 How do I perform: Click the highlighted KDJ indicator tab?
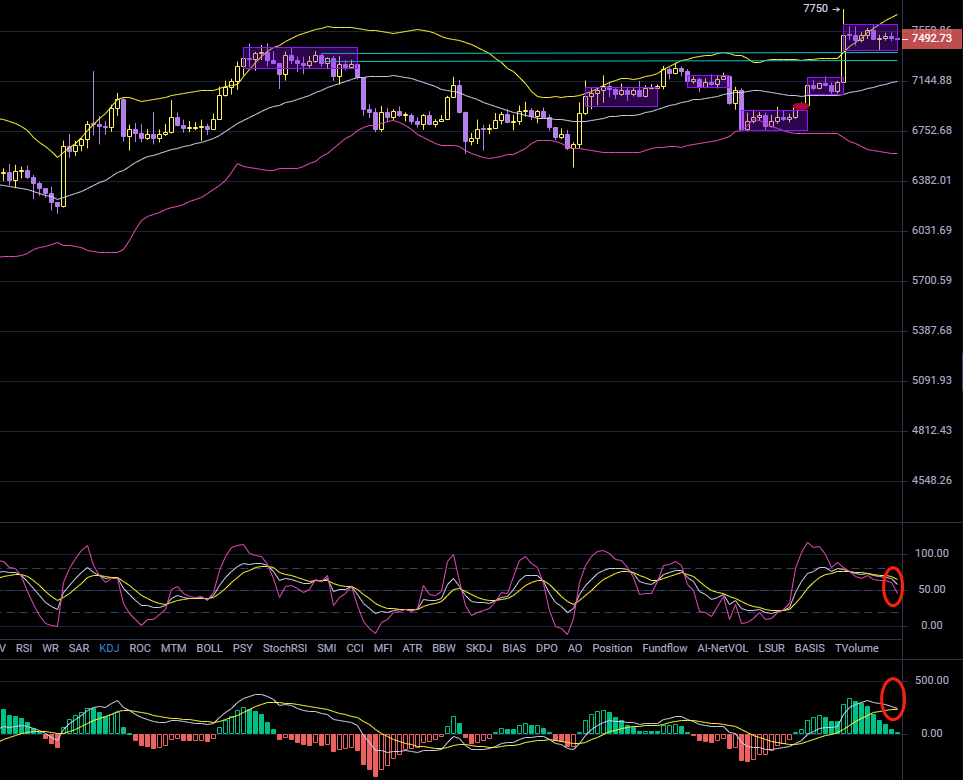click(109, 648)
